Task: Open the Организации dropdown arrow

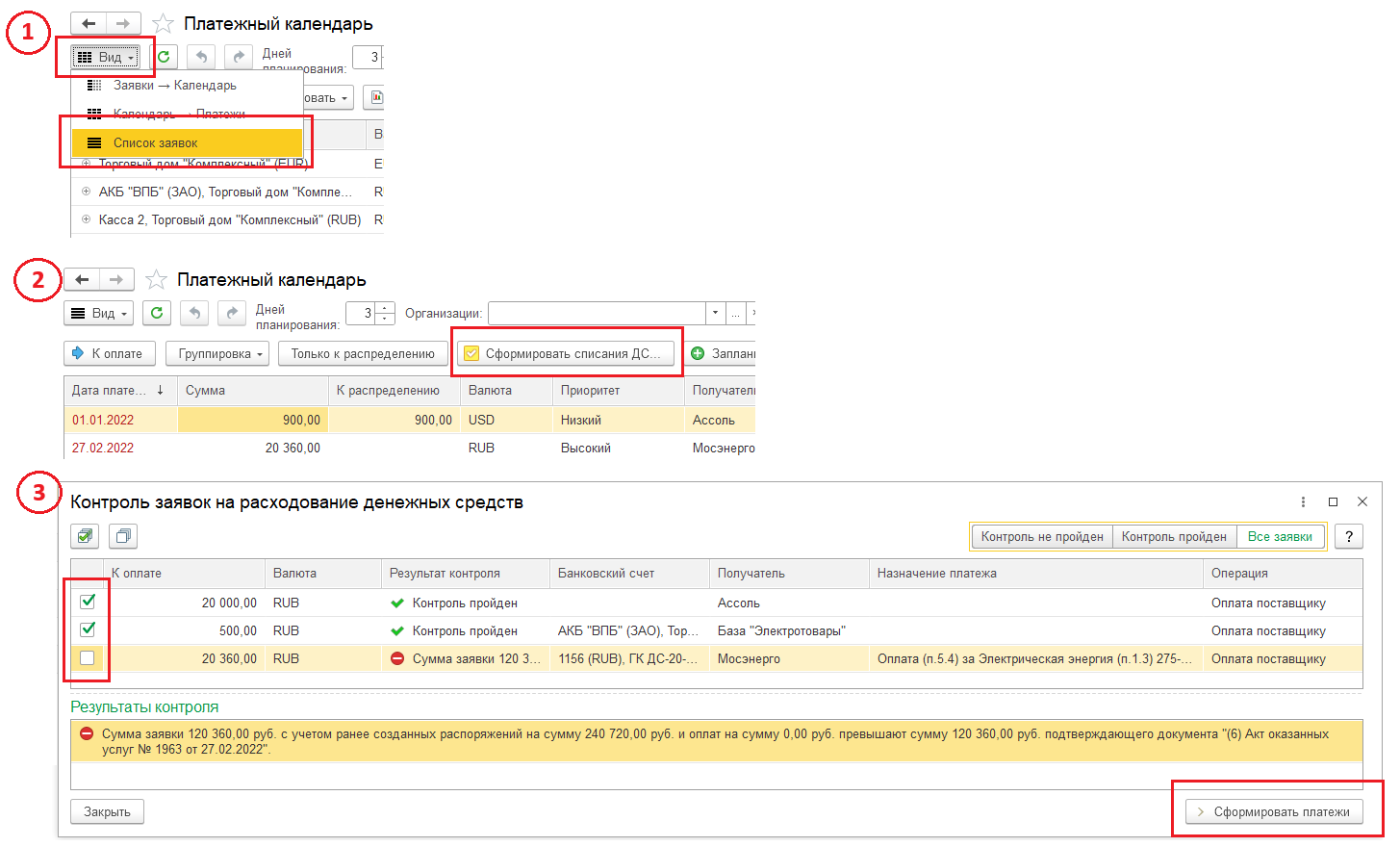Action: 714,313
